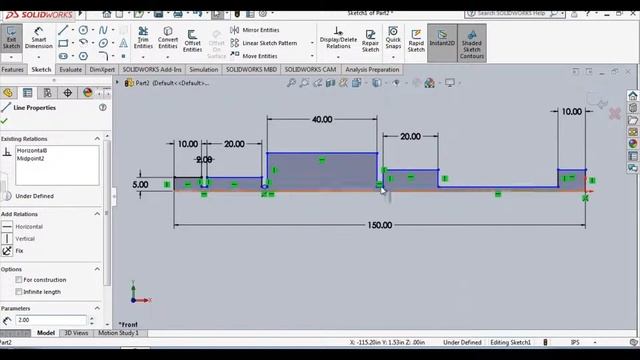Click the 150.00 dimension
640x360 pixels.
click(380, 225)
